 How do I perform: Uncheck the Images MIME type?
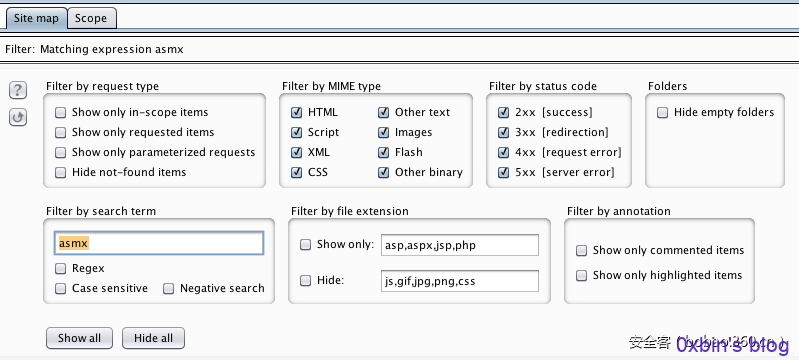[383, 133]
